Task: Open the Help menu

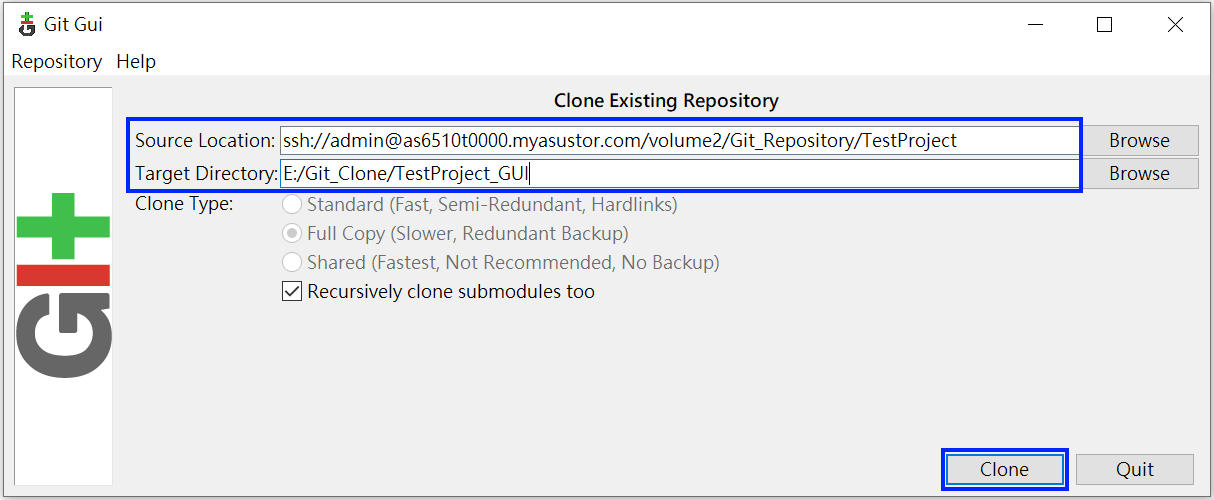Action: [x=136, y=61]
